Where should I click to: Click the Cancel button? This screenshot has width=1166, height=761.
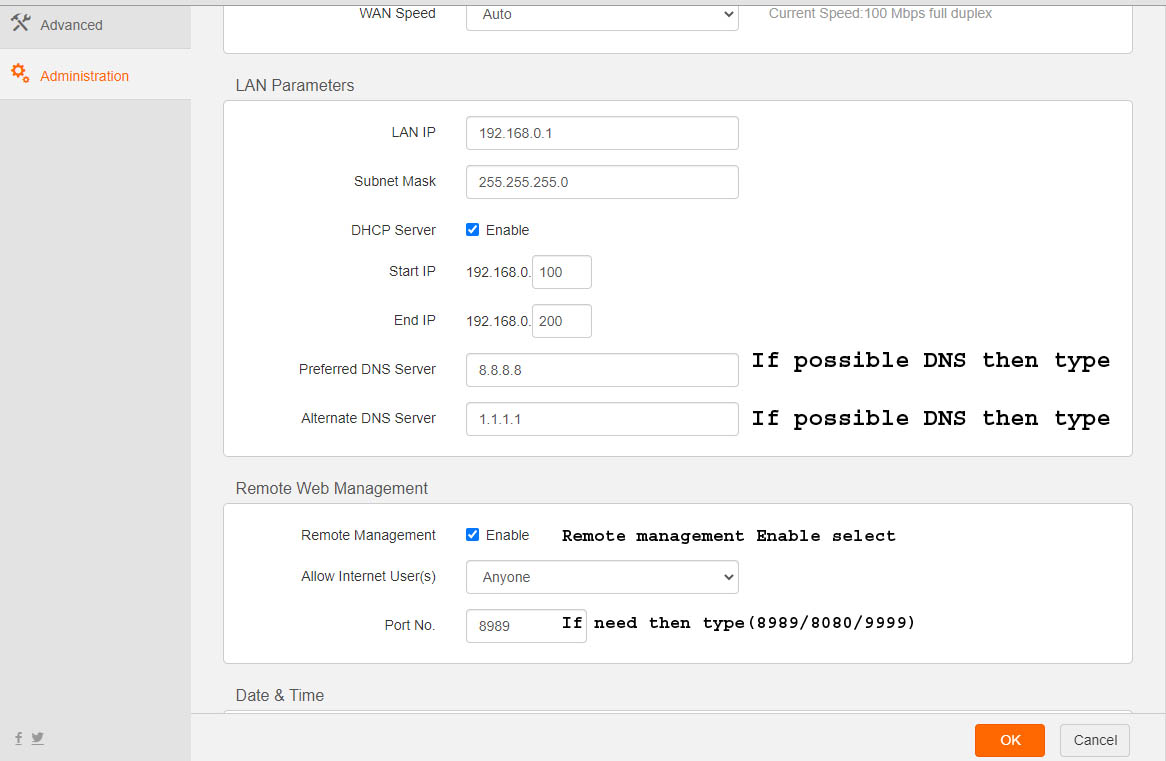(x=1094, y=740)
